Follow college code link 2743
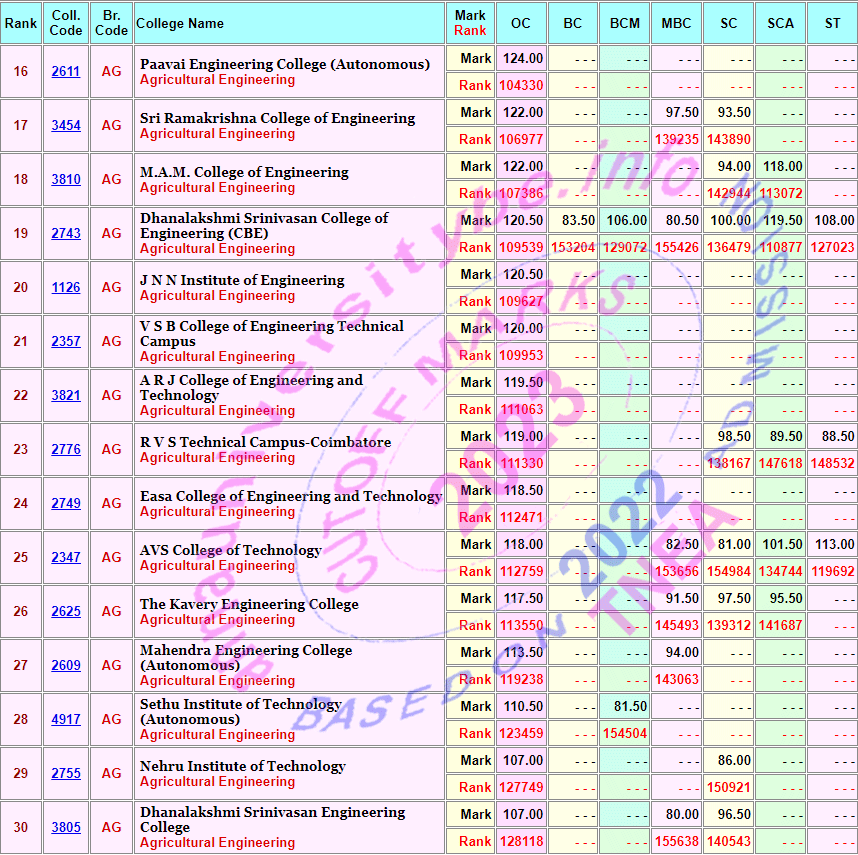This screenshot has width=858, height=855. click(66, 234)
